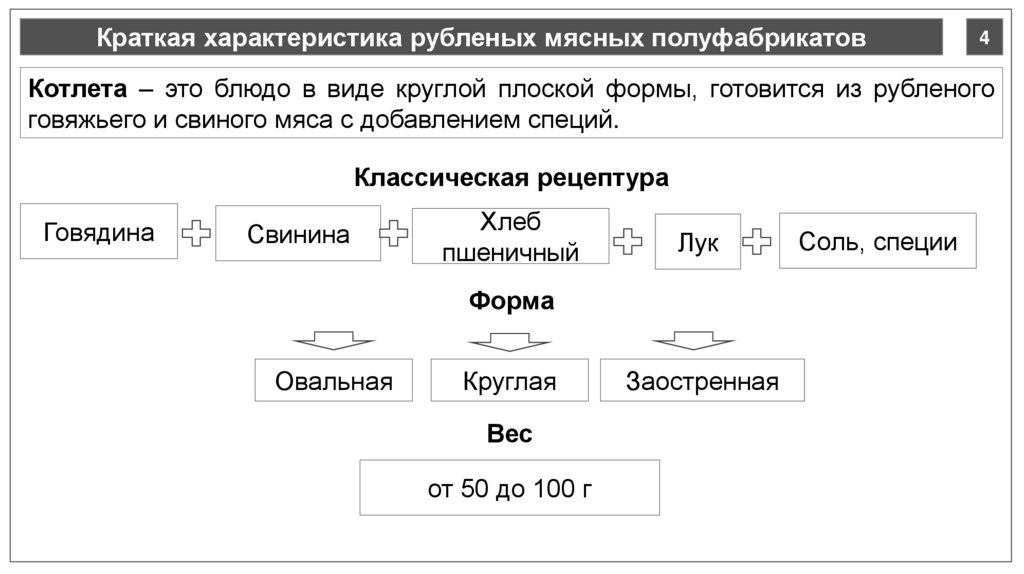Click the down arrow above Заостренная
The height and width of the screenshot is (574, 1024).
coord(693,340)
